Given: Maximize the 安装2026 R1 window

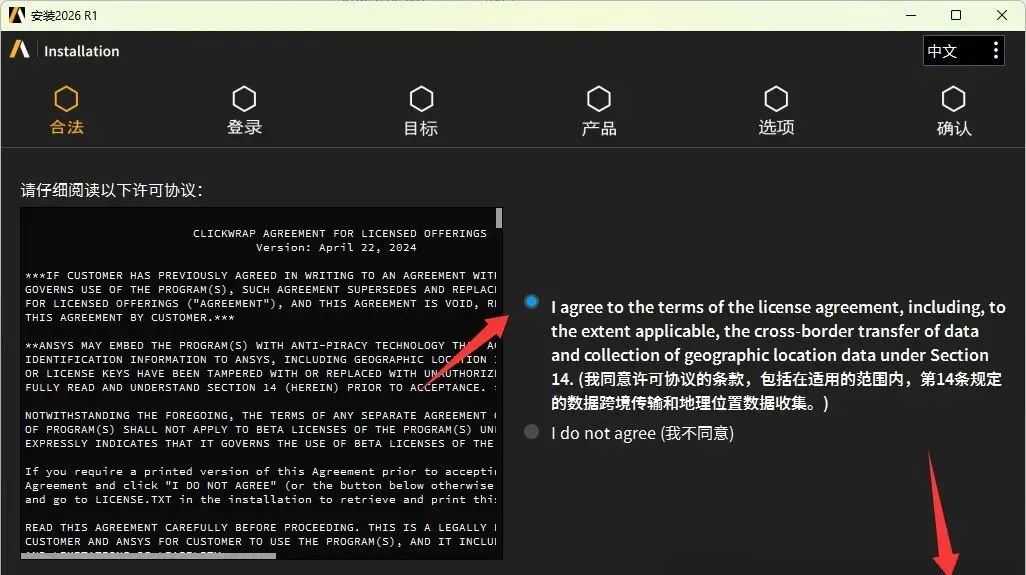Looking at the screenshot, I should click(x=956, y=15).
